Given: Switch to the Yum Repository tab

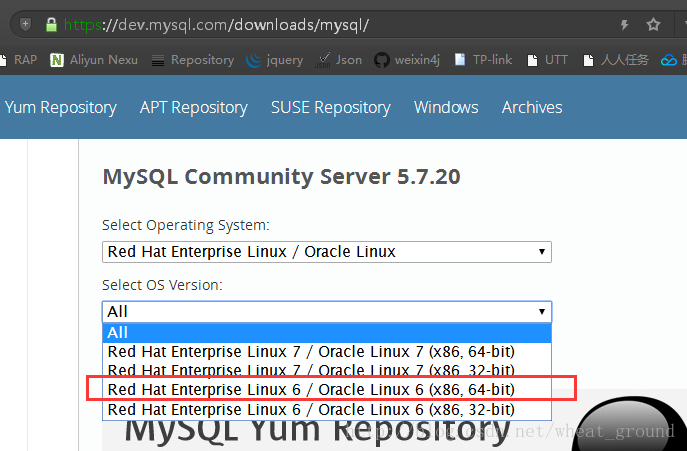Looking at the screenshot, I should 60,107.
